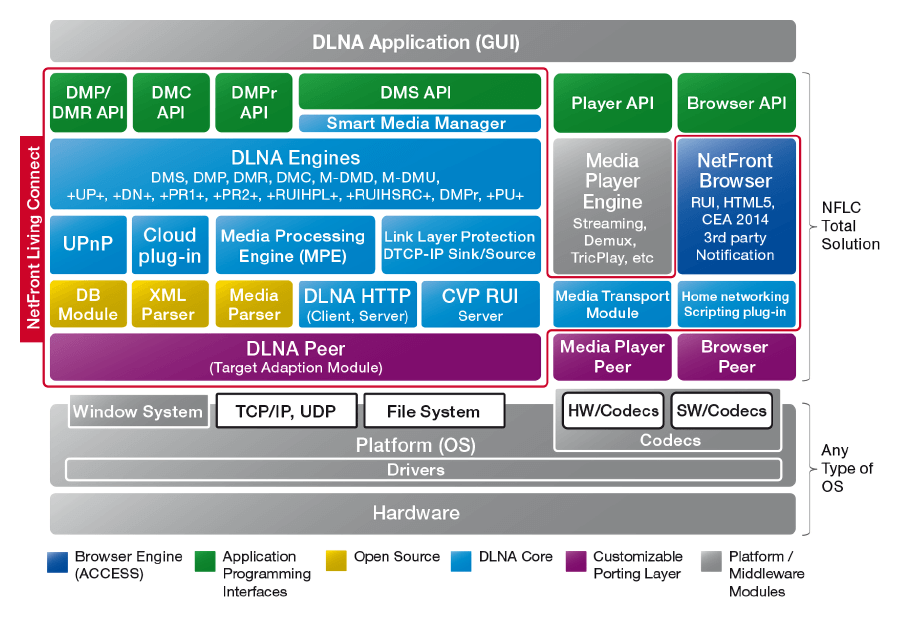Click the DLNA Application (GUI) bar
Image resolution: width=900 pixels, height=620 pixels.
422,42
